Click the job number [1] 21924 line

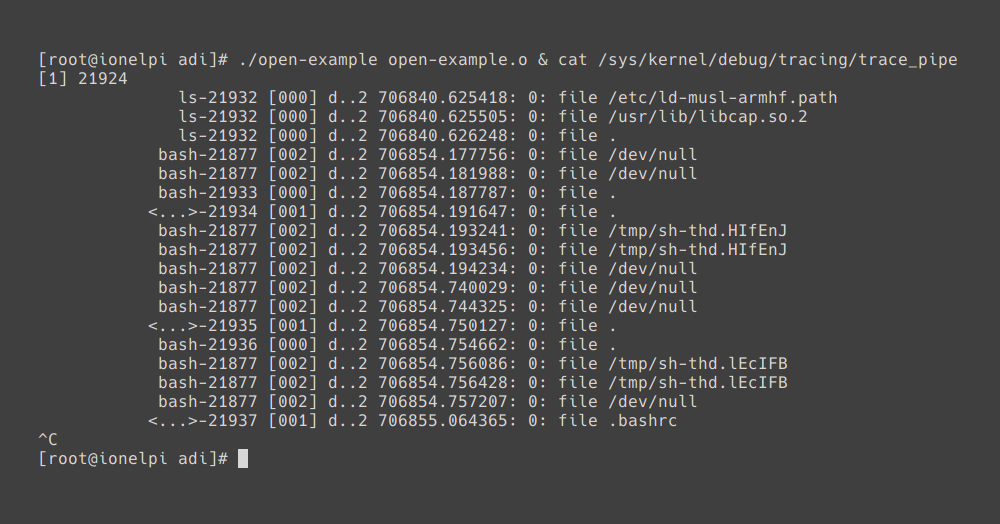coord(83,79)
